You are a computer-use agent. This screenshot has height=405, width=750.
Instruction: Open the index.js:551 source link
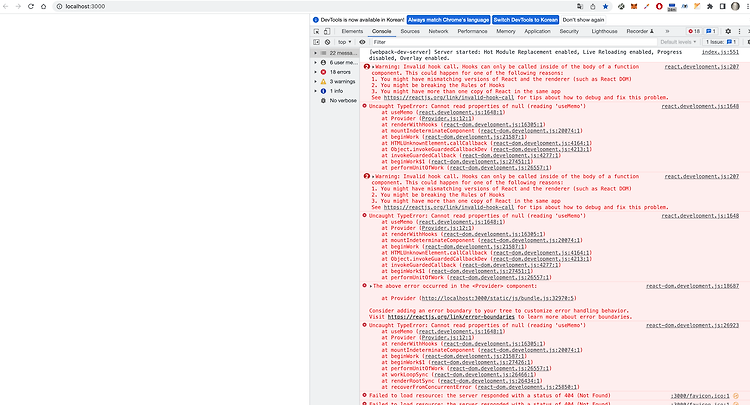720,52
